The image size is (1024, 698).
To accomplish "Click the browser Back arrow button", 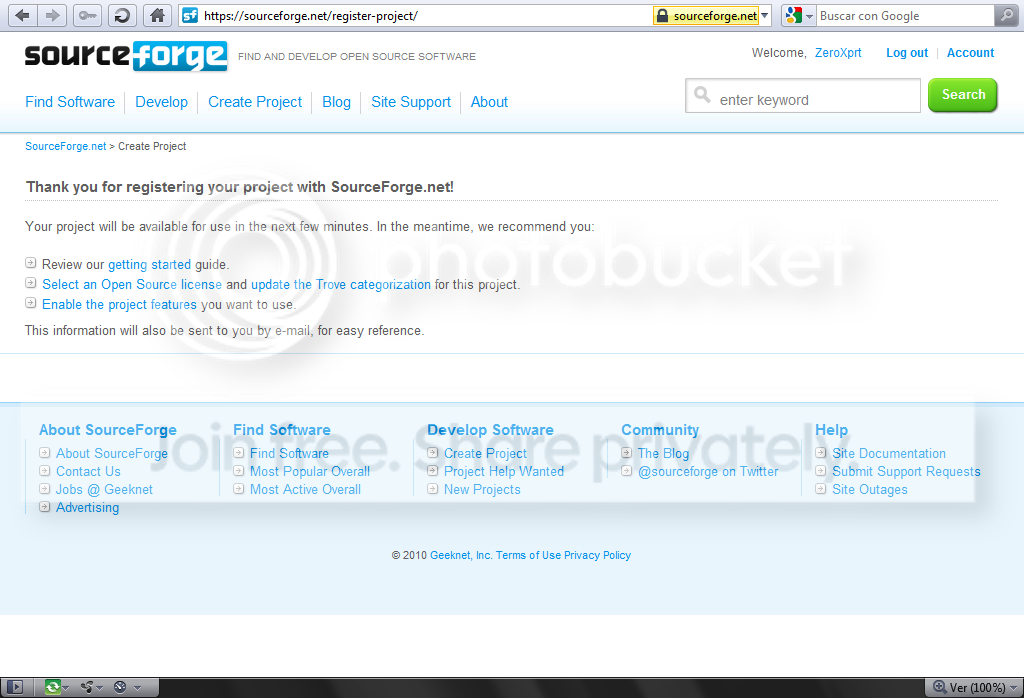I will pos(23,16).
